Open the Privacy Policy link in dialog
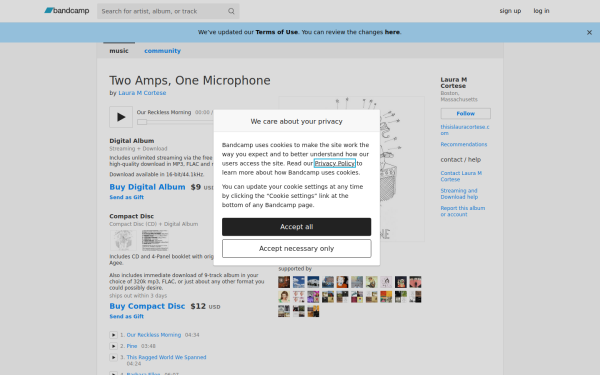This screenshot has width=600, height=375. tap(334, 163)
